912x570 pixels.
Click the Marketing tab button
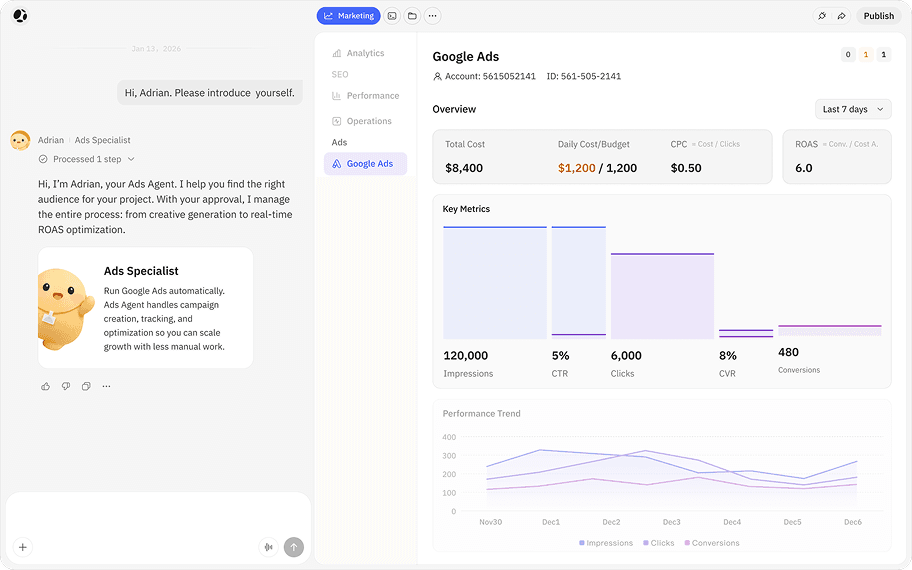click(348, 16)
